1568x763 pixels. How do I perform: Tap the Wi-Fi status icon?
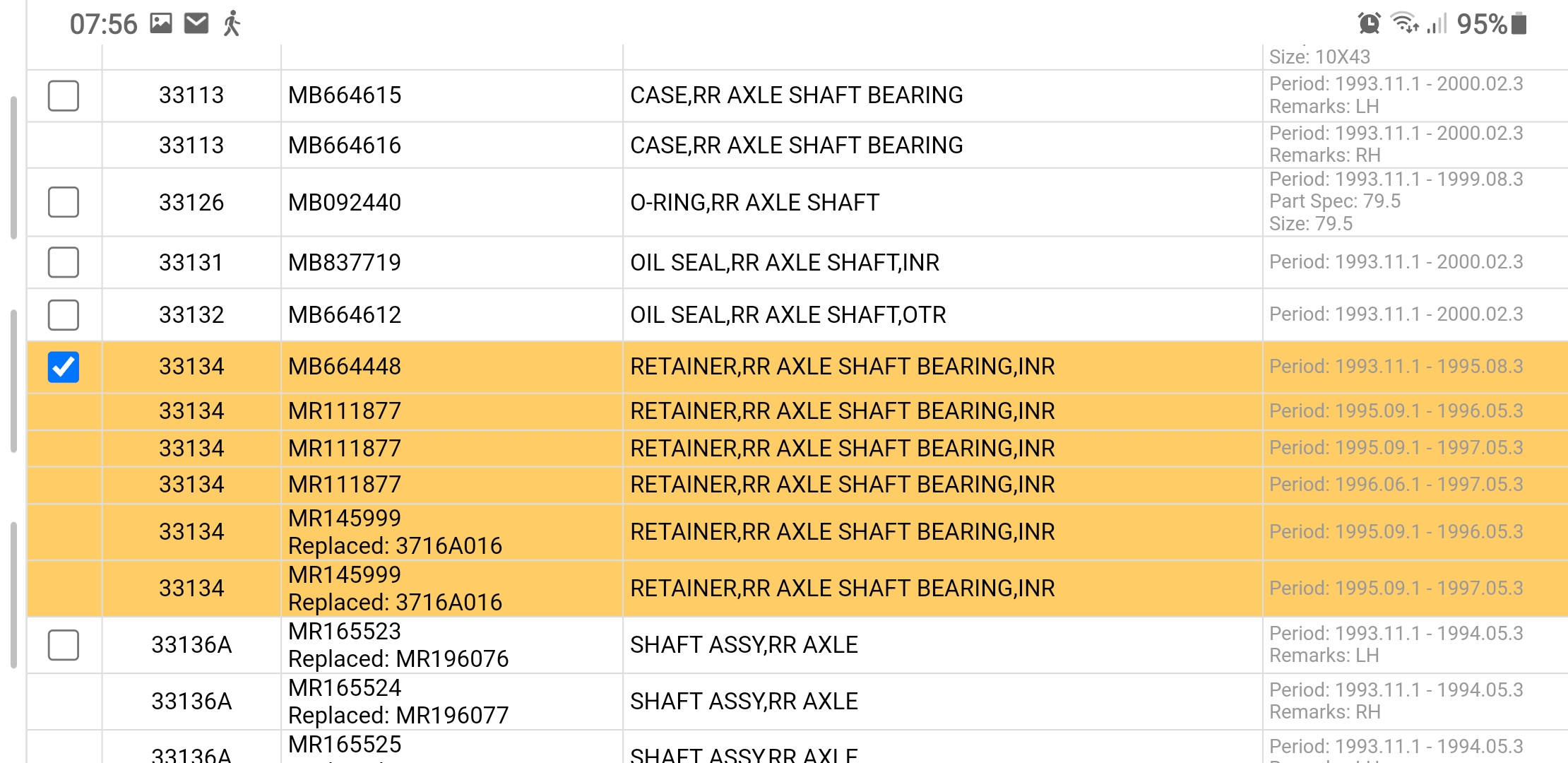point(1404,24)
